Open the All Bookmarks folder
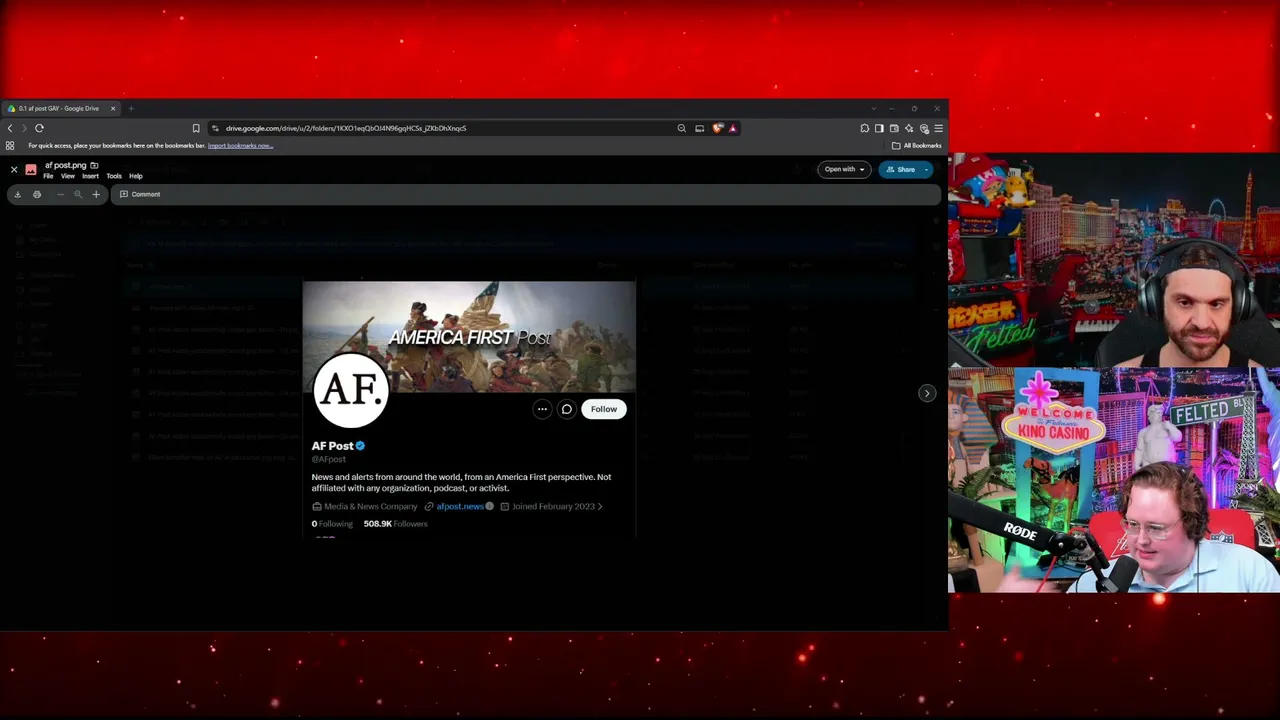Image resolution: width=1280 pixels, height=720 pixels. pos(917,145)
